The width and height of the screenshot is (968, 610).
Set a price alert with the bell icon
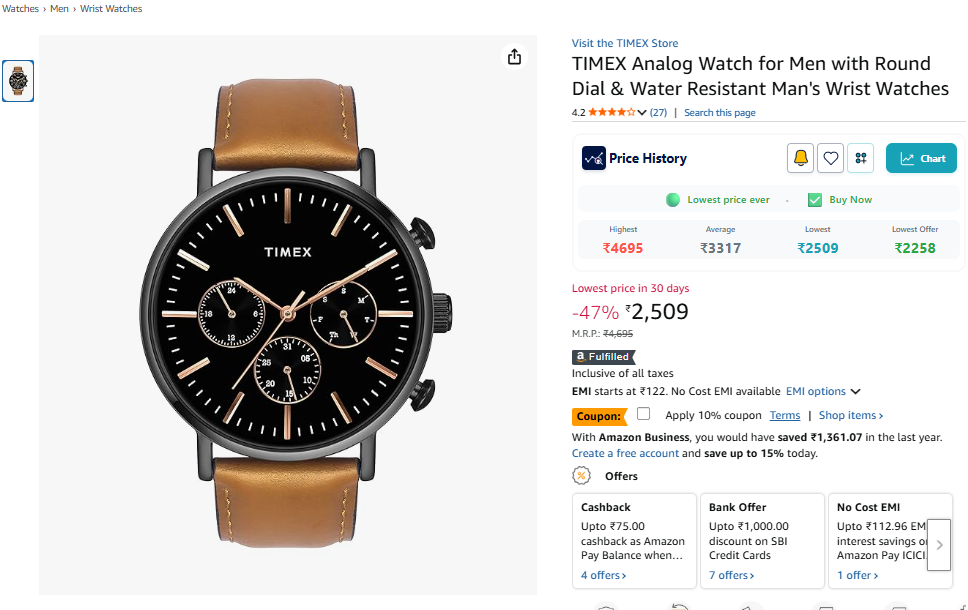[x=800, y=158]
